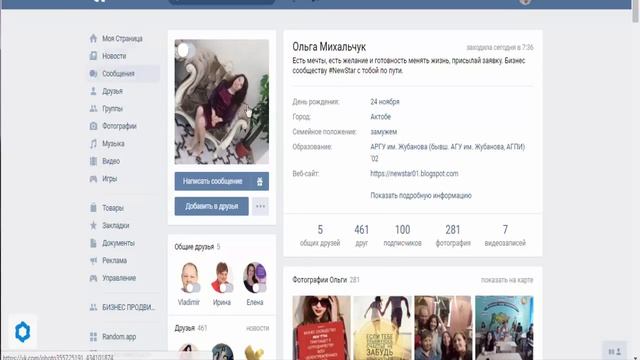Click Добавить в друзья button
640x360 pixels.
point(211,206)
